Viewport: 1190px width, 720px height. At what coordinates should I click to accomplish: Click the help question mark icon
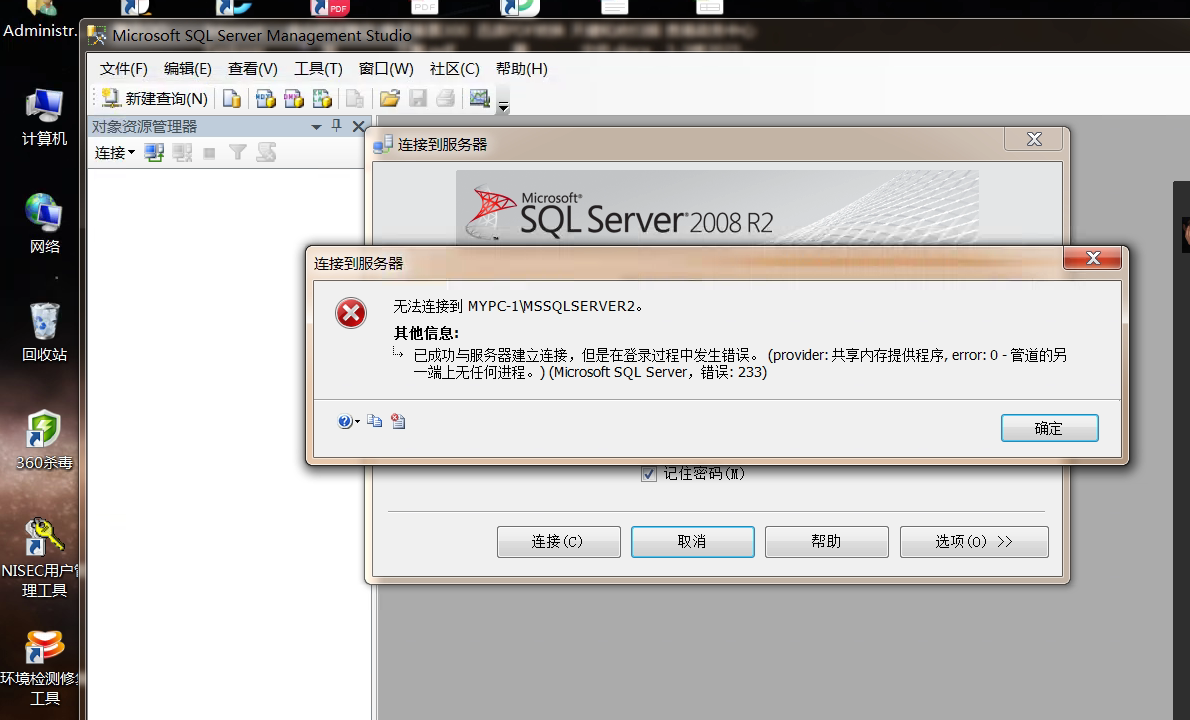pos(345,421)
